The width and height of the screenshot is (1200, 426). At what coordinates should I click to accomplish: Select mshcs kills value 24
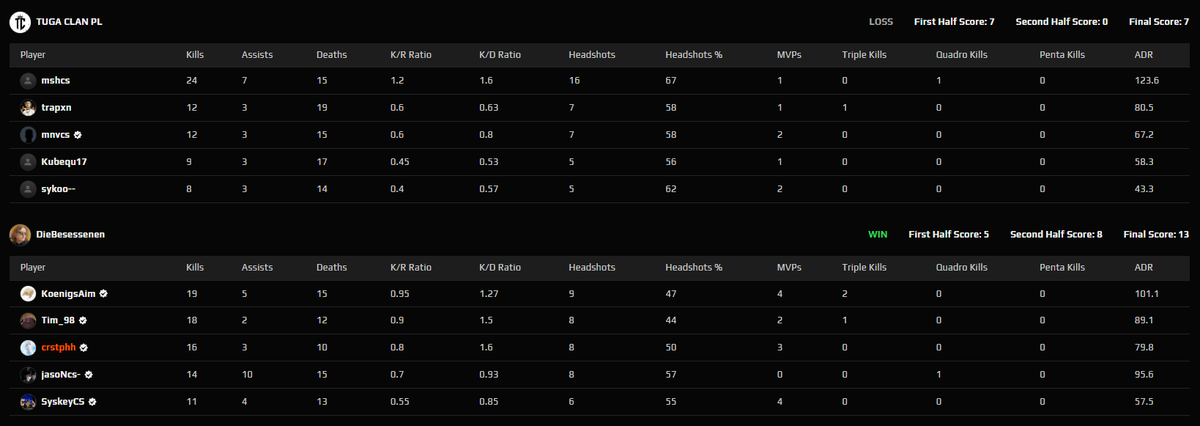click(191, 81)
